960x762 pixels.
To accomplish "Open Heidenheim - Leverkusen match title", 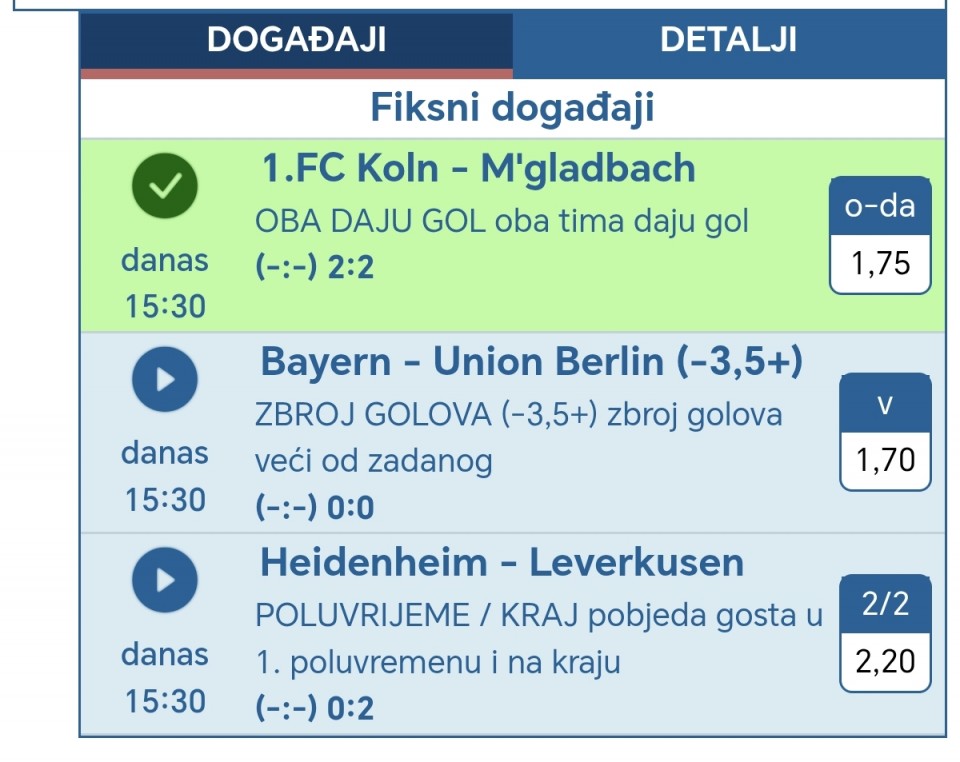I will pyautogui.click(x=502, y=563).
